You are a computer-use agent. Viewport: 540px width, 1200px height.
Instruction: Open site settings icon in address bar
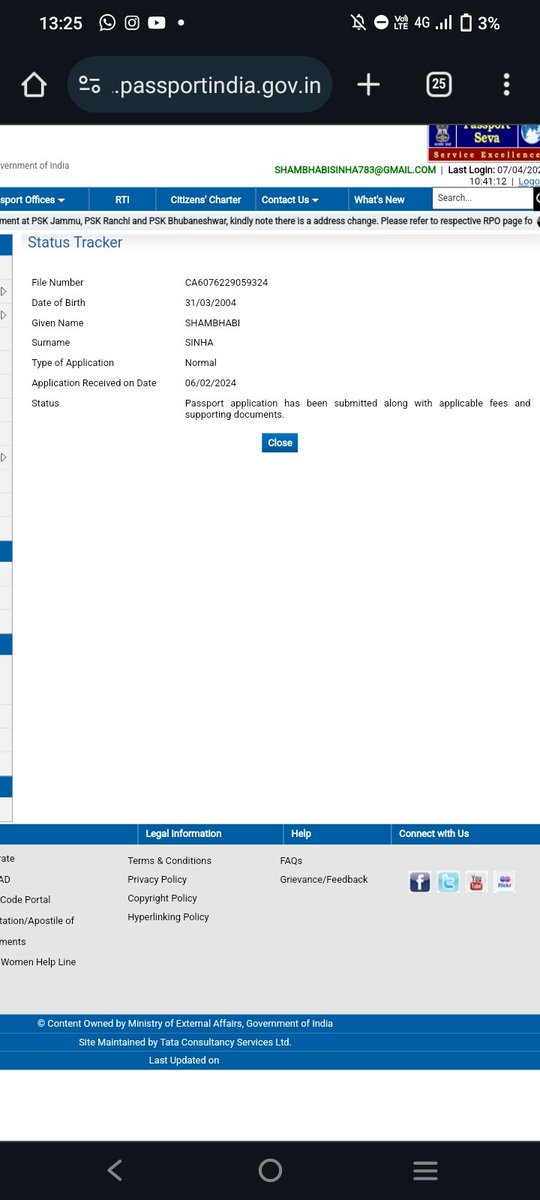89,85
